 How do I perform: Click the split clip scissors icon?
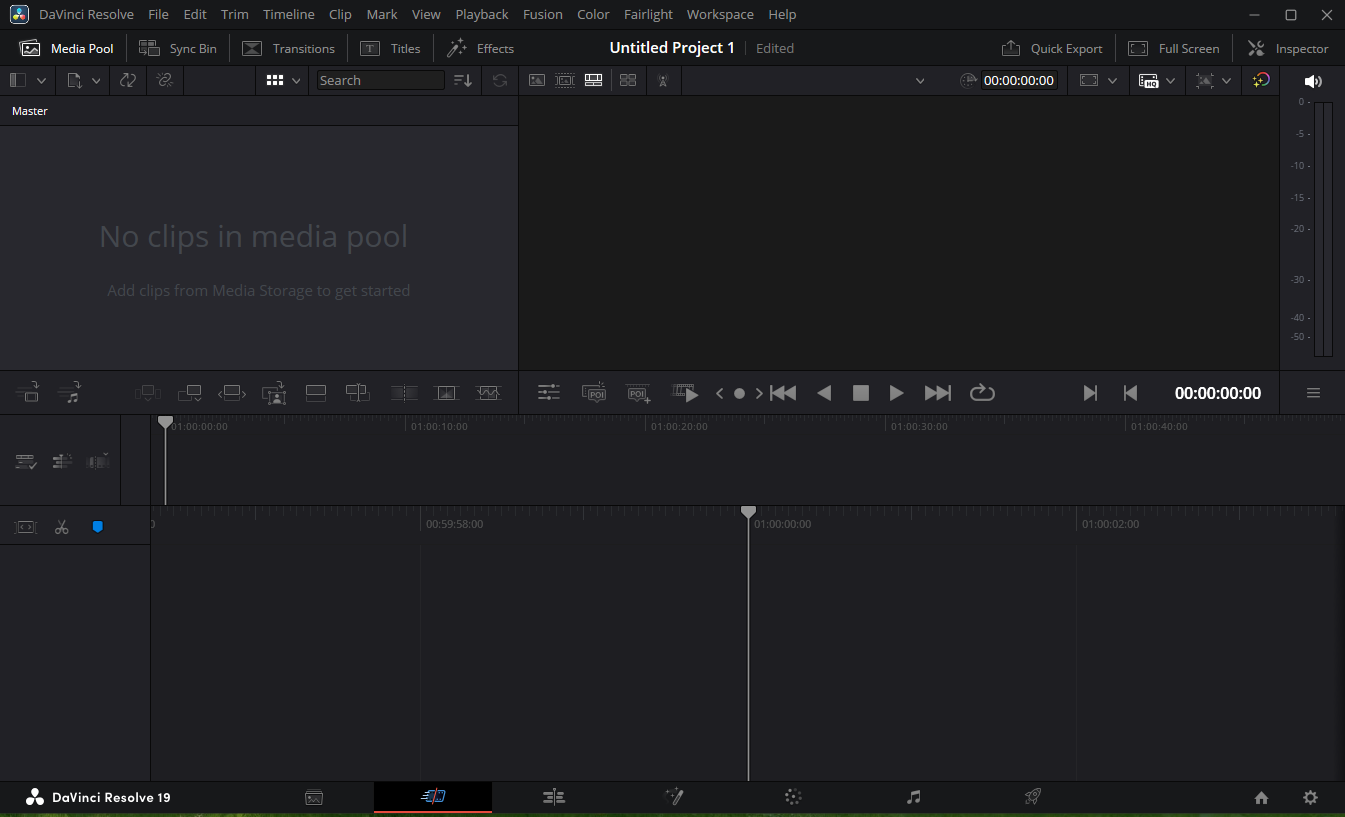62,527
